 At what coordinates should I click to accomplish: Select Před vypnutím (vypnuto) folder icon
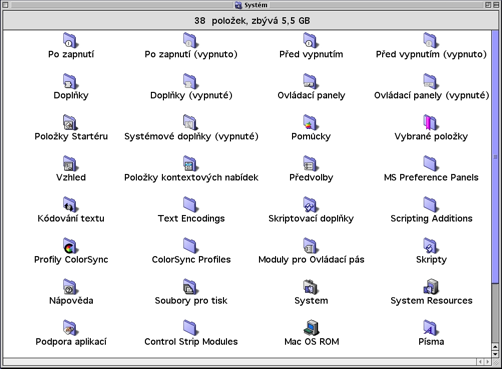[x=431, y=41]
